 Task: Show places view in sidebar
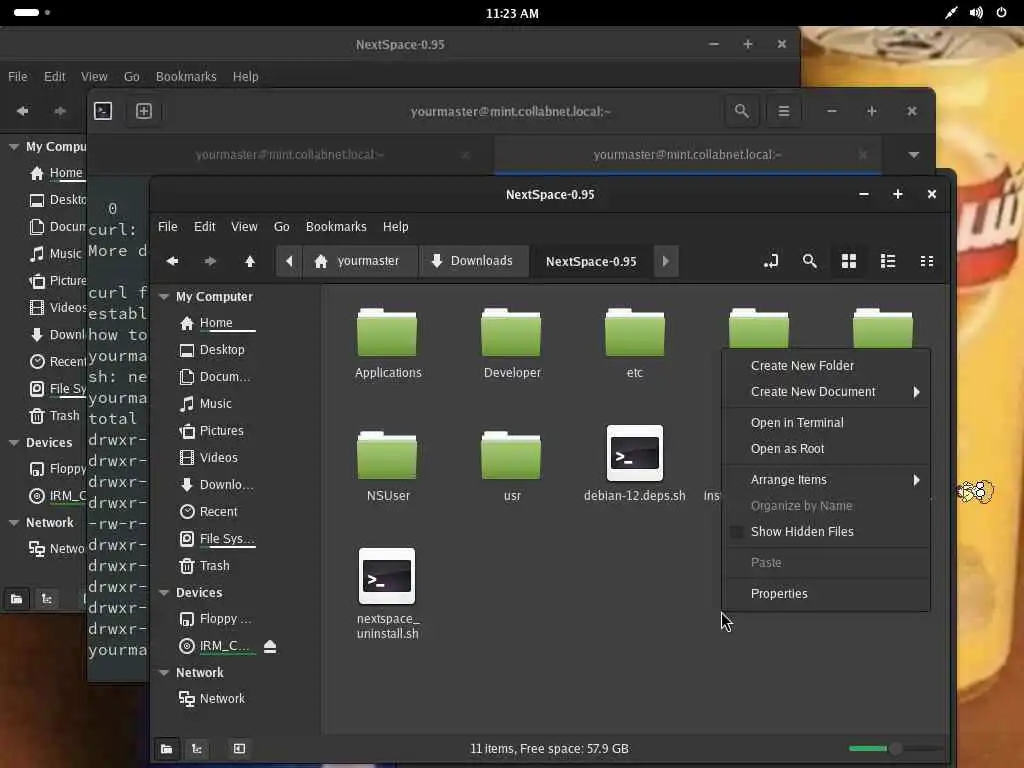166,749
